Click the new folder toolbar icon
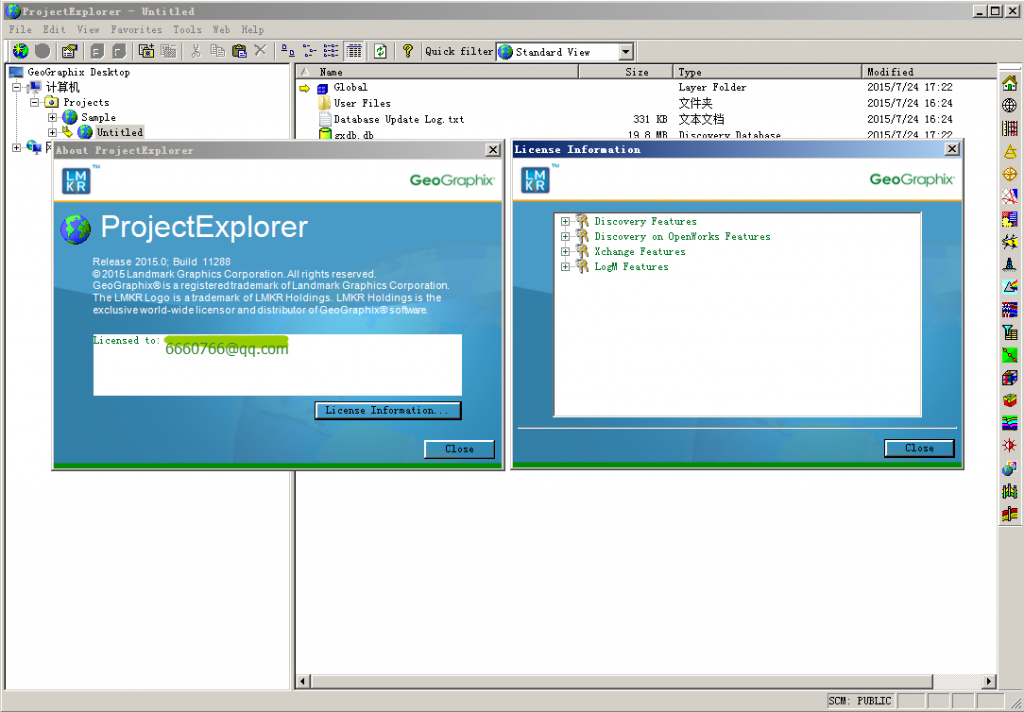 [x=146, y=51]
